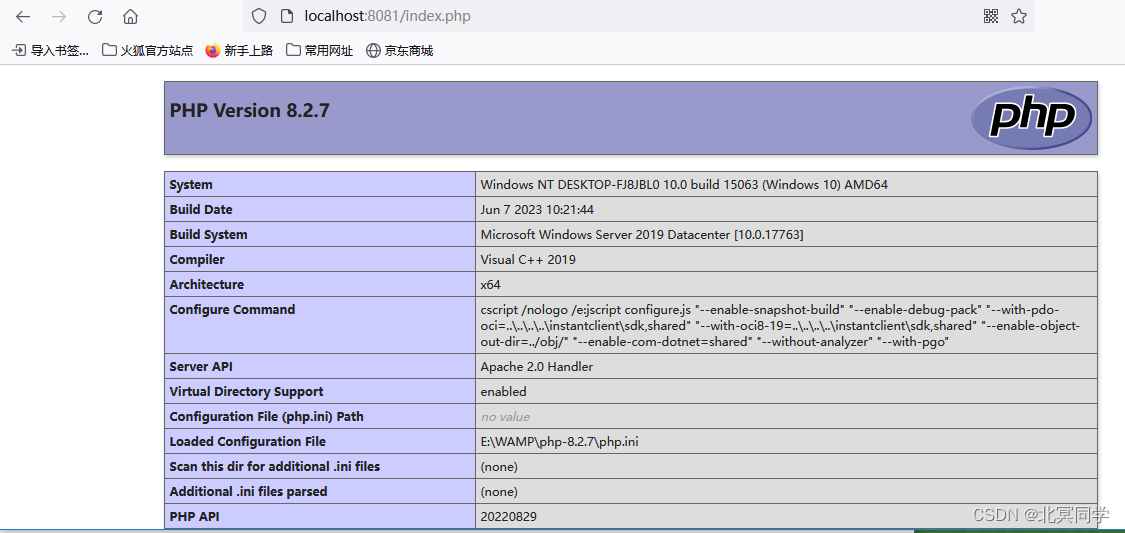
Task: Click the 'Additional .ini files parsed' label
Action: point(248,491)
